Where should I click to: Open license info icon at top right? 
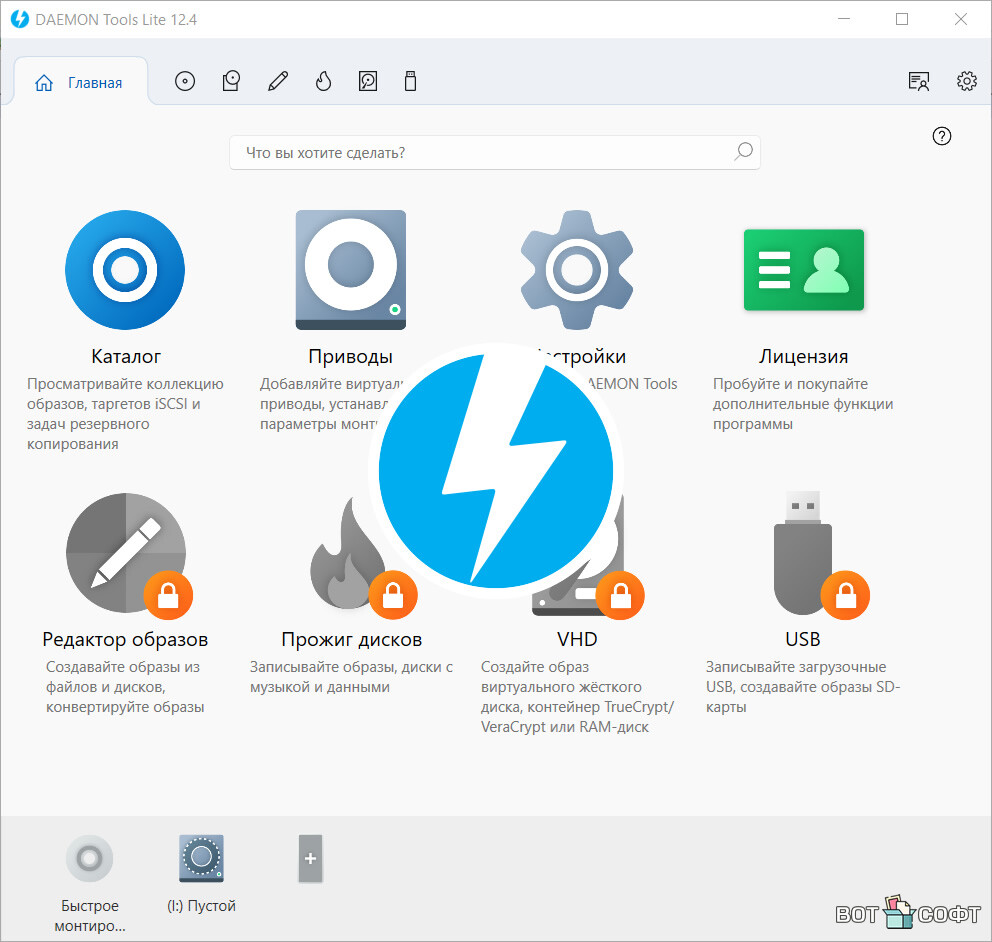(x=919, y=82)
